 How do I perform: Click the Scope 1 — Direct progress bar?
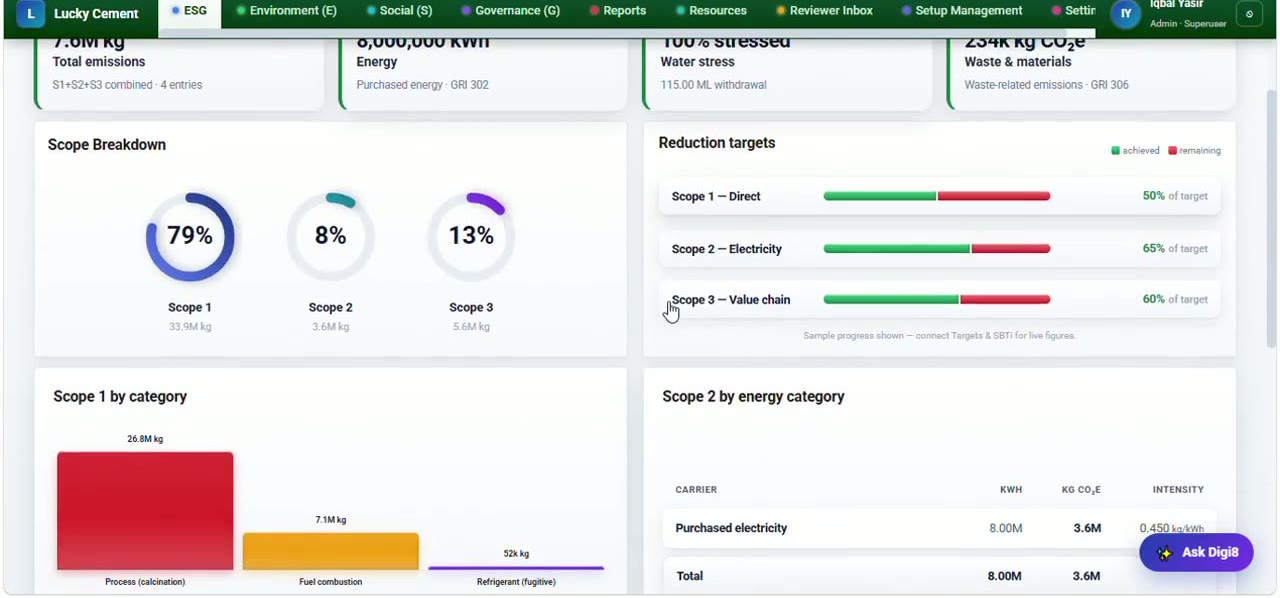[937, 196]
